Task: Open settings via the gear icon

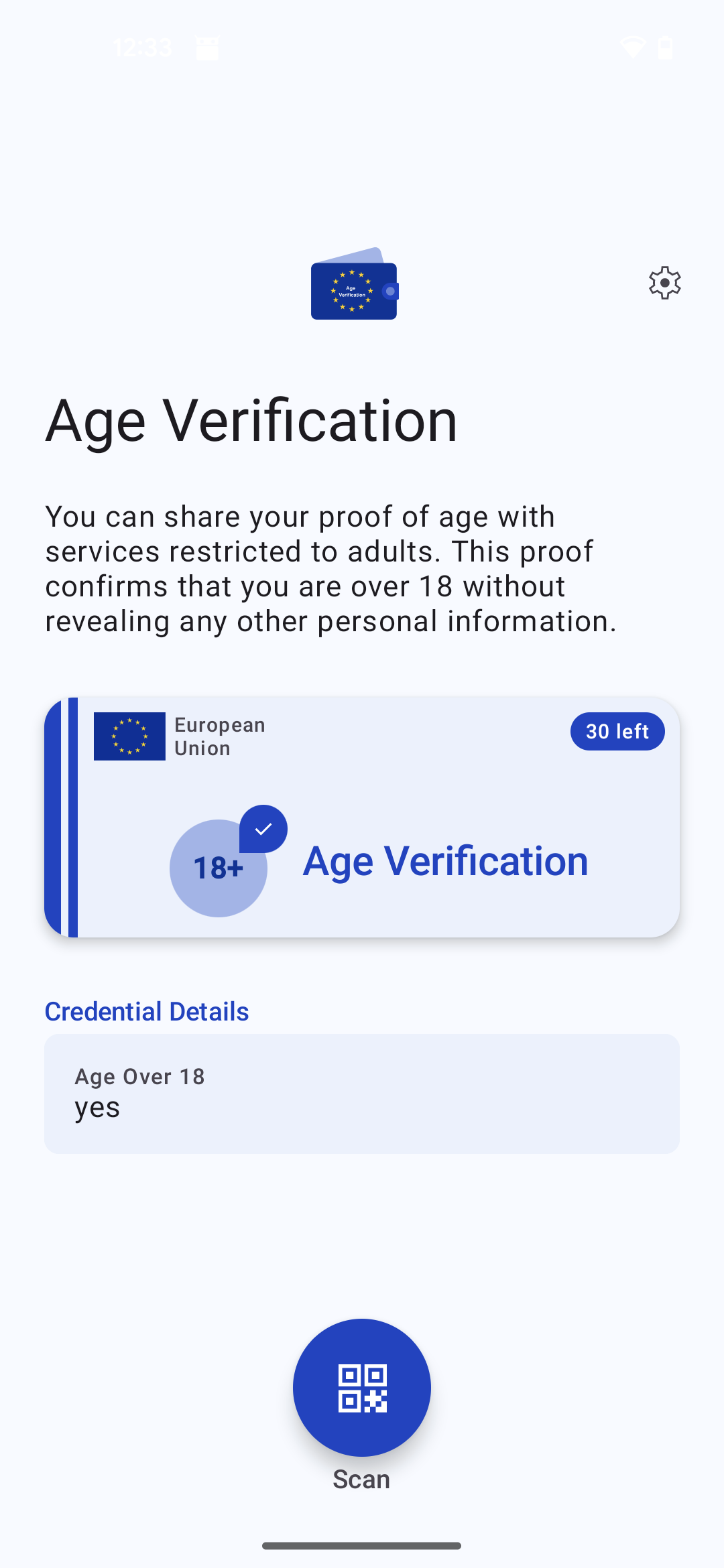Action: click(664, 283)
